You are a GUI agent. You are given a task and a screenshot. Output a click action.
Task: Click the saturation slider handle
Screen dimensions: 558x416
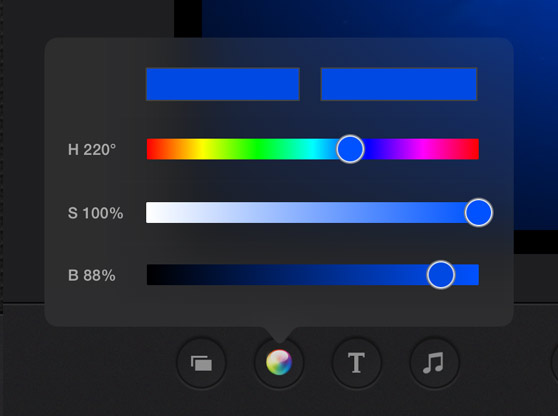point(479,212)
